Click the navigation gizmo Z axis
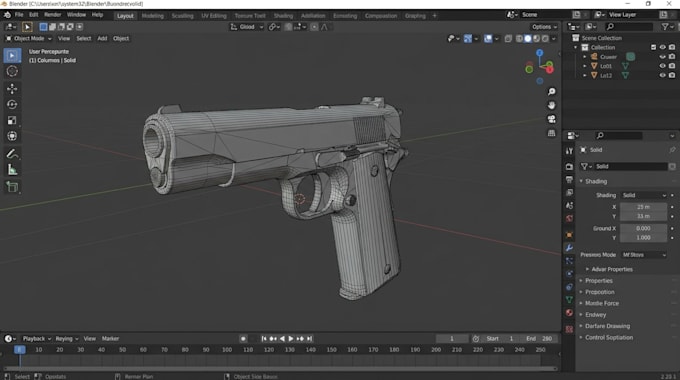The image size is (680, 380). 539,53
